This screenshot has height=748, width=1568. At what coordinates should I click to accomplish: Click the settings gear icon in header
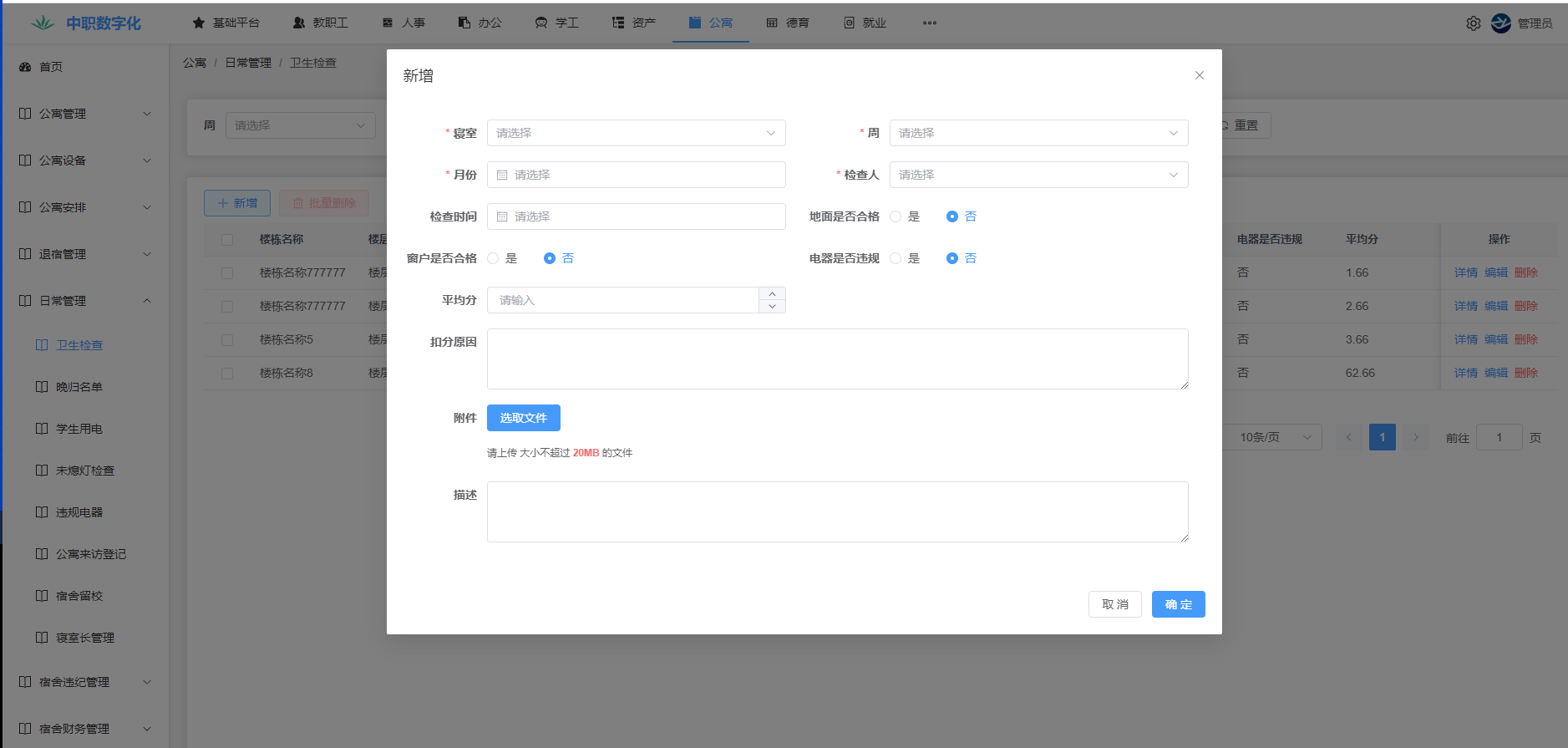(x=1473, y=23)
